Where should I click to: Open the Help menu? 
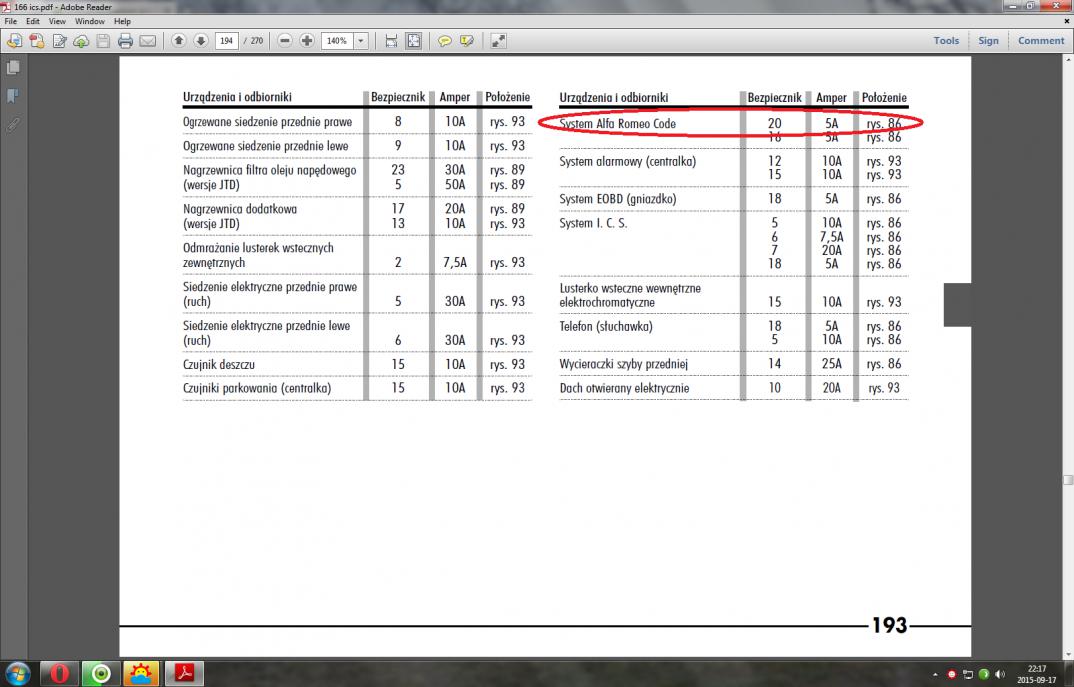pyautogui.click(x=123, y=21)
